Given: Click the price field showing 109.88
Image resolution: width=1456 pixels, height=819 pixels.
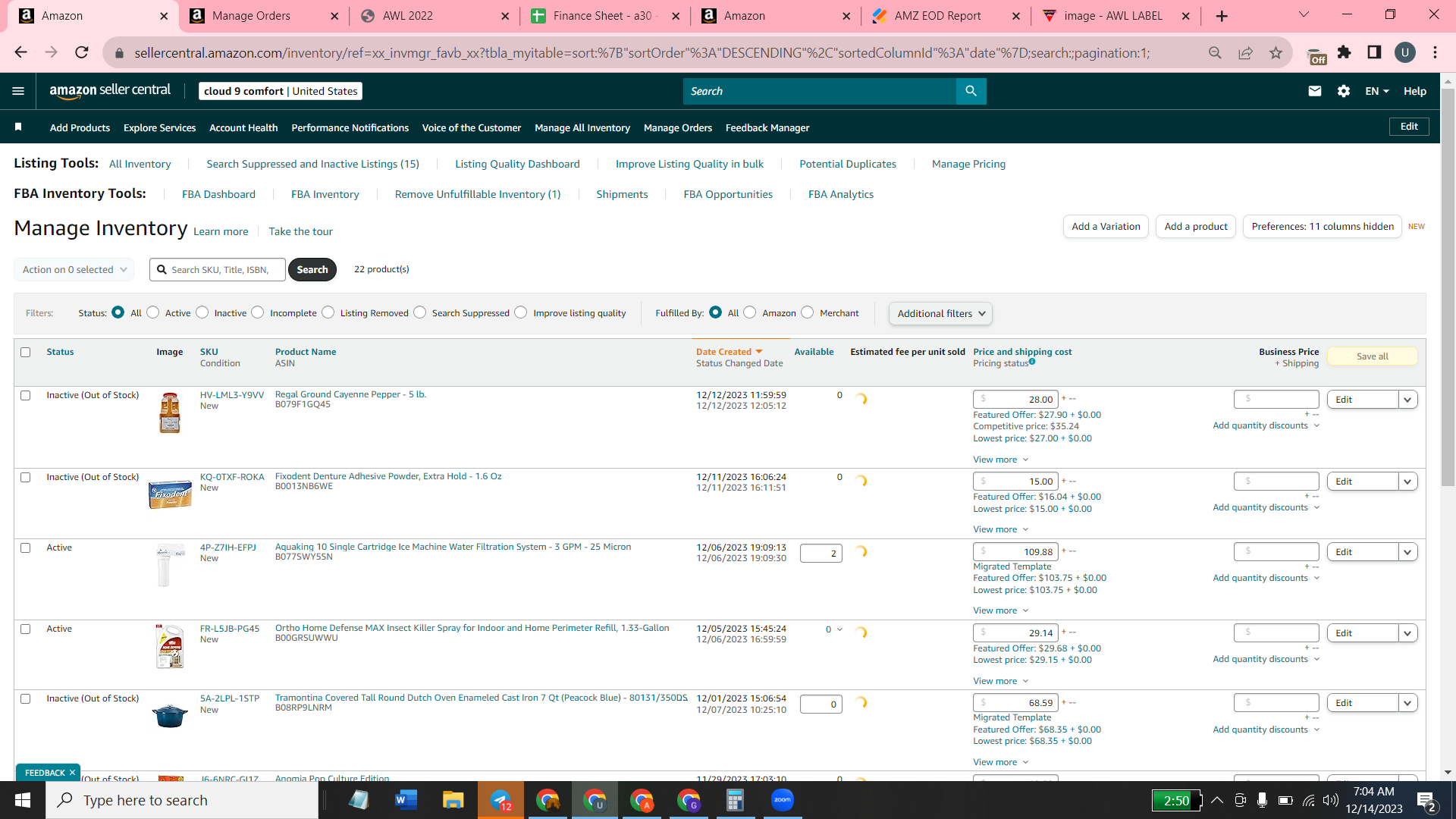Looking at the screenshot, I should (1016, 551).
